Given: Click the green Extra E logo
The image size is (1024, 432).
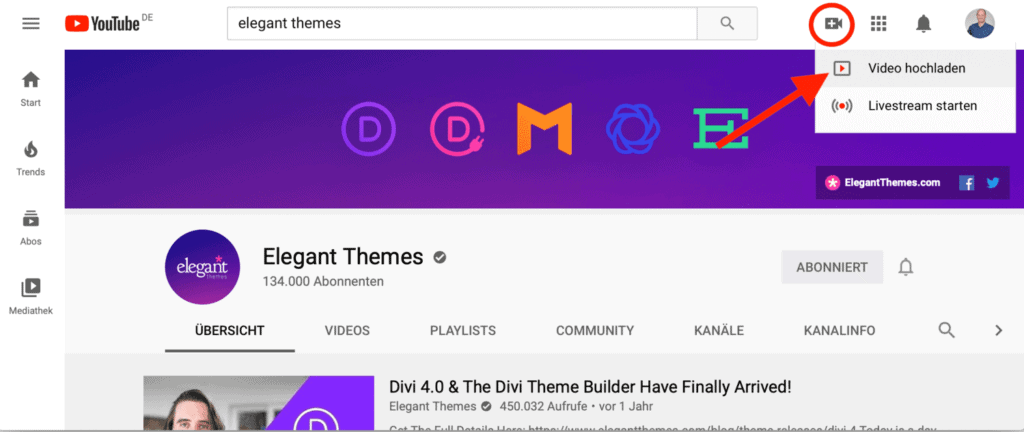Looking at the screenshot, I should coord(720,129).
